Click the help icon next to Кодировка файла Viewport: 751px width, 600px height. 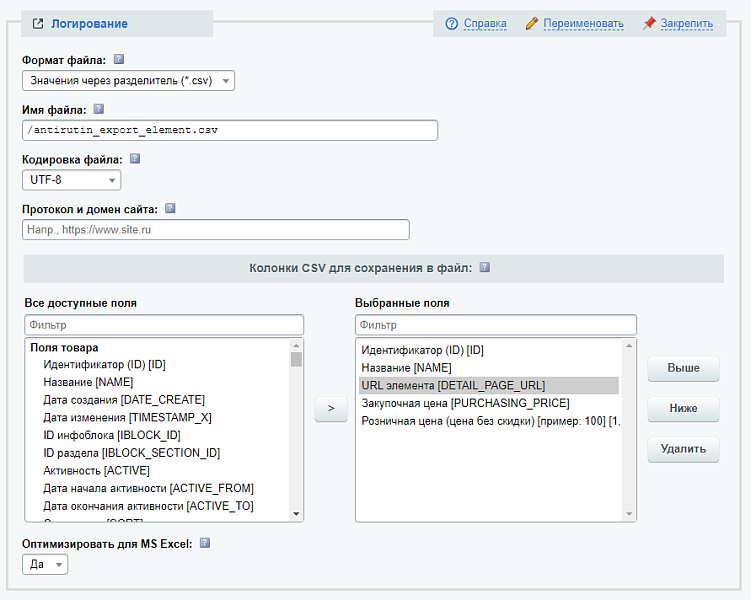(135, 158)
